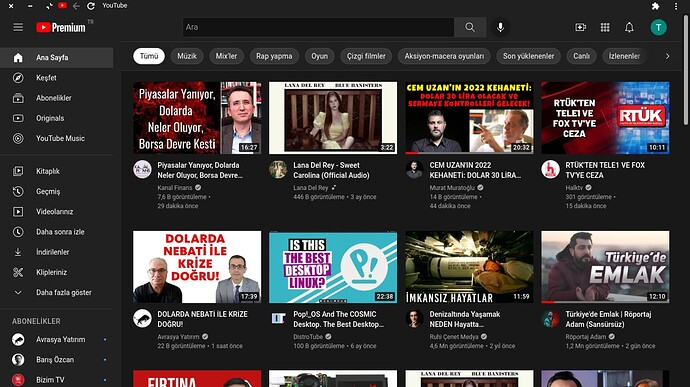The height and width of the screenshot is (387, 690).
Task: Select Aksiyon-macera oyunları filter chip
Action: pos(444,56)
